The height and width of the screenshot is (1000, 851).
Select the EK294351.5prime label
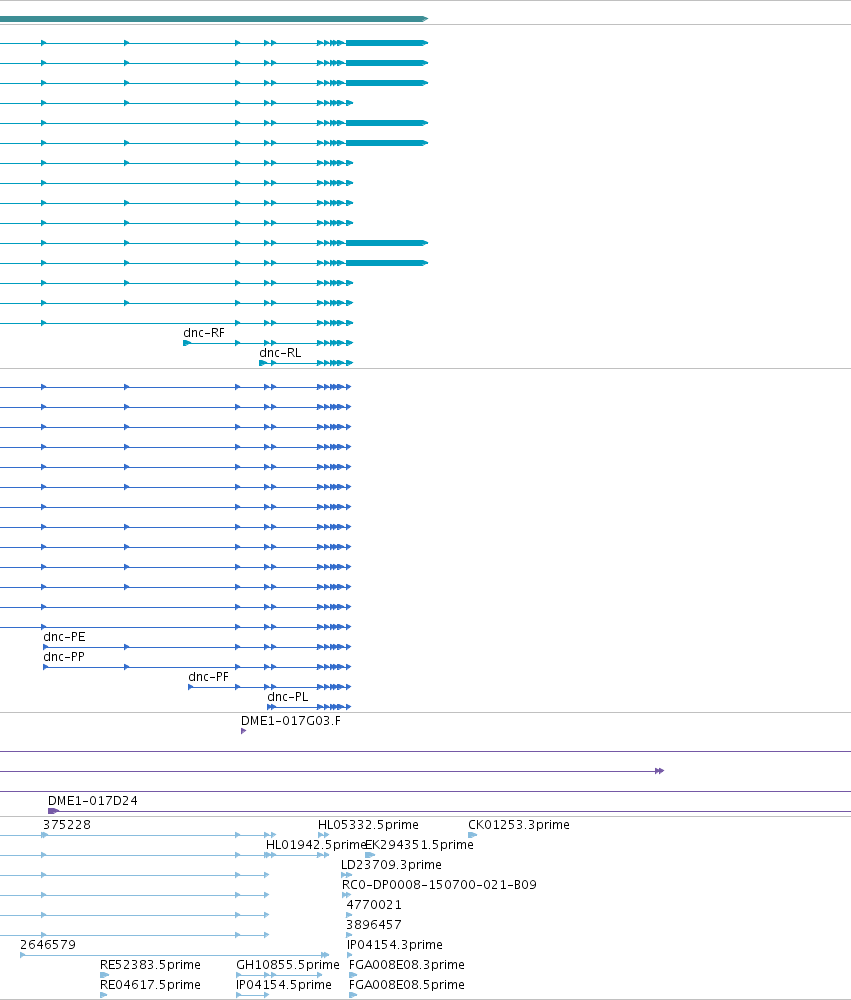pos(420,844)
